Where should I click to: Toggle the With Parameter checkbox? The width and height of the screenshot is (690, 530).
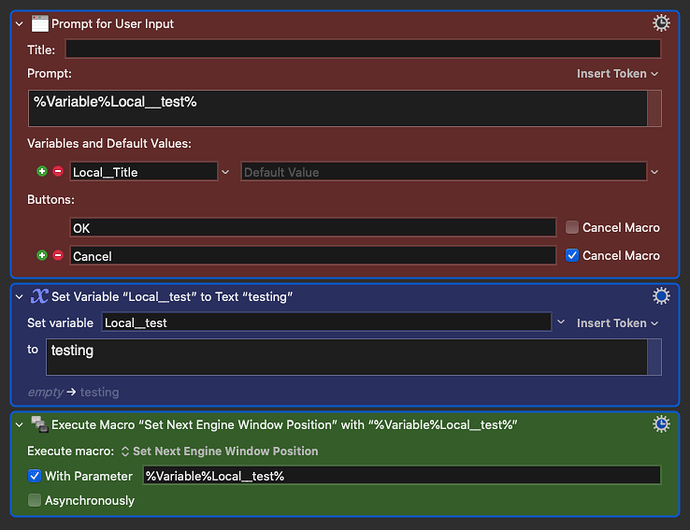coord(35,476)
